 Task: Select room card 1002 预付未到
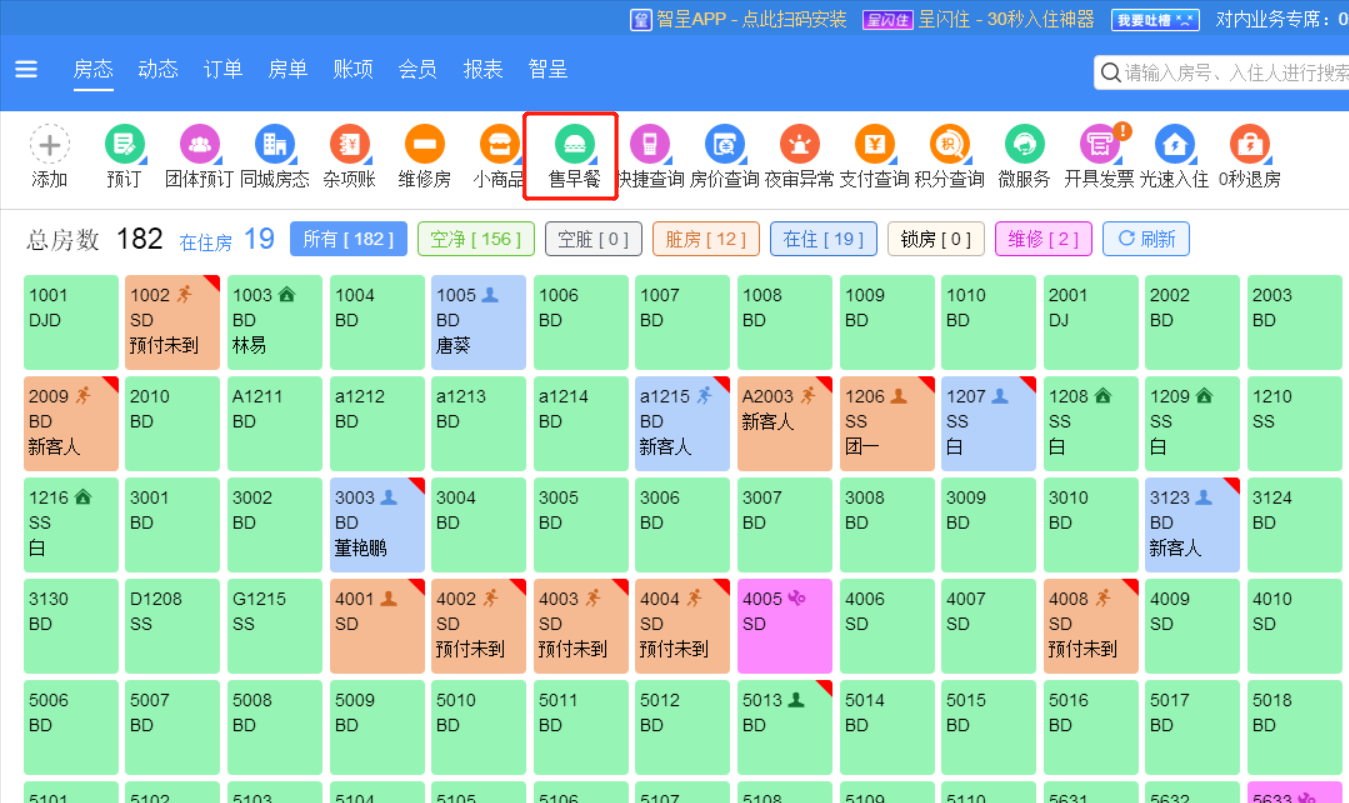tap(172, 323)
